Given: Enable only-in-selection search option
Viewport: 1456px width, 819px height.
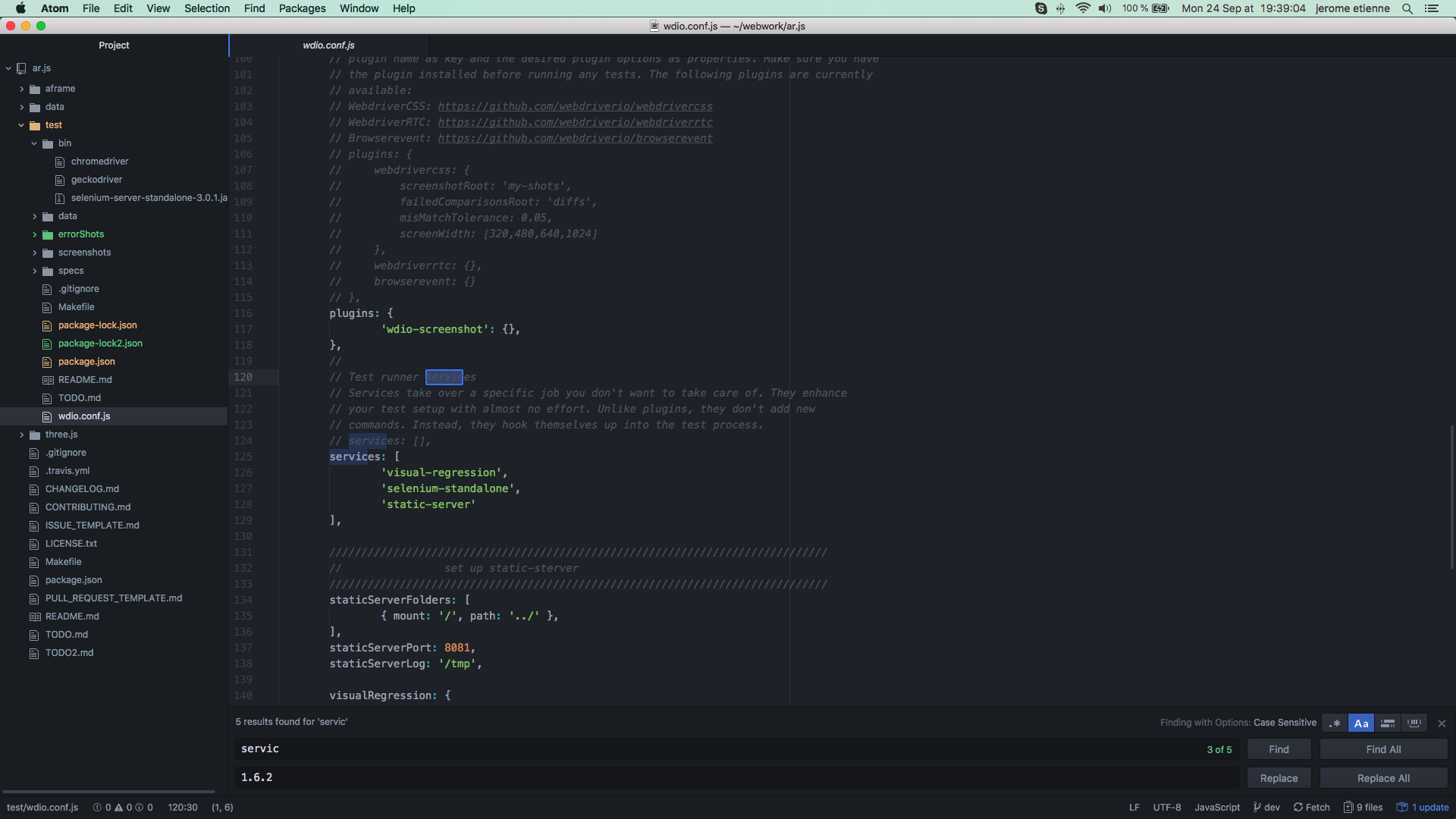Looking at the screenshot, I should [x=1388, y=723].
